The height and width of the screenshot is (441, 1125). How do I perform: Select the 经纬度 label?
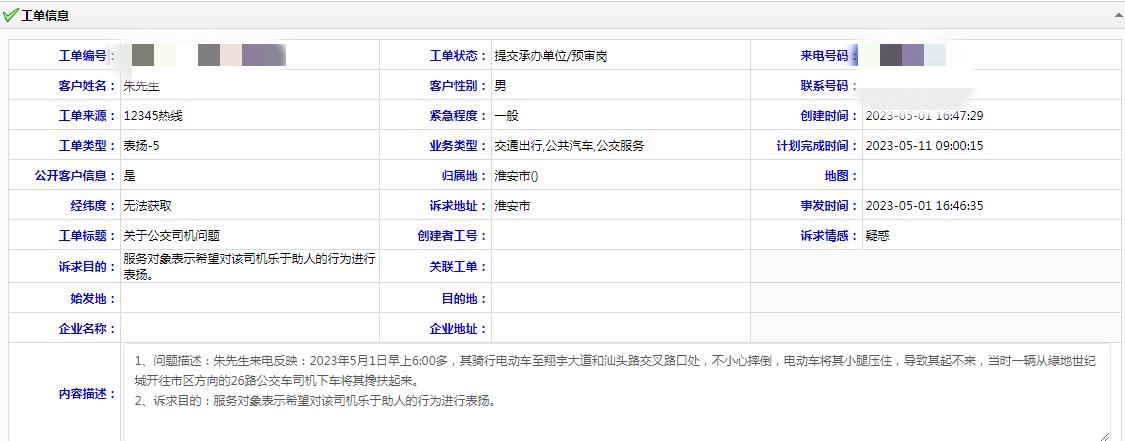pyautogui.click(x=93, y=206)
